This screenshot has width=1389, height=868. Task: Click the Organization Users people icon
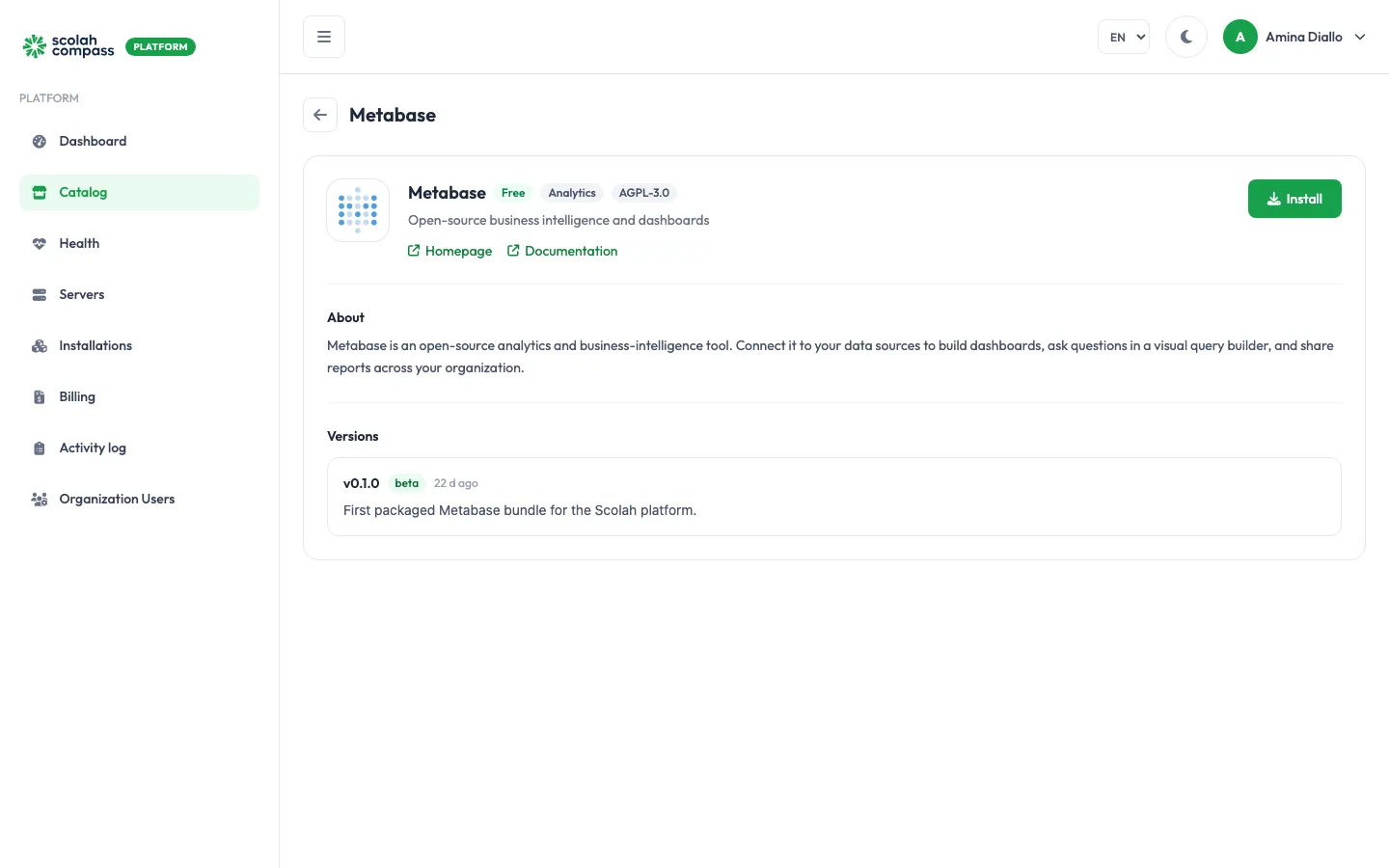pyautogui.click(x=40, y=500)
